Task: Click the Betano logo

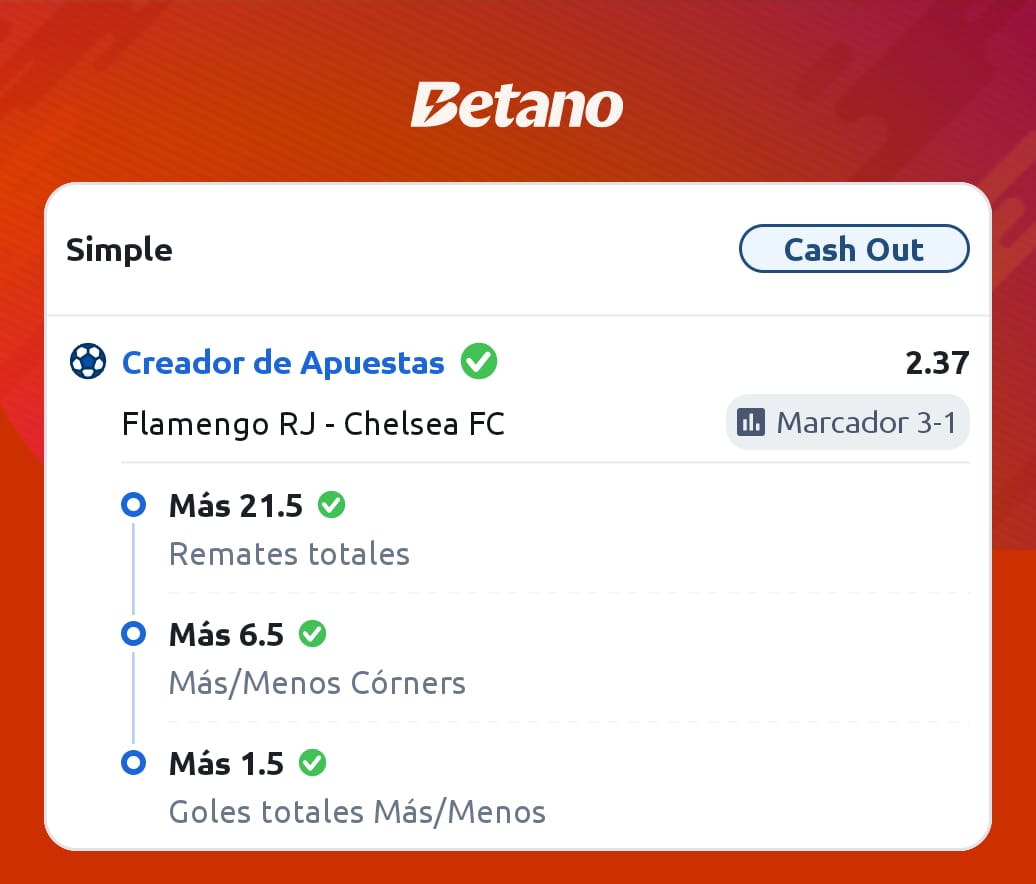Action: click(517, 104)
